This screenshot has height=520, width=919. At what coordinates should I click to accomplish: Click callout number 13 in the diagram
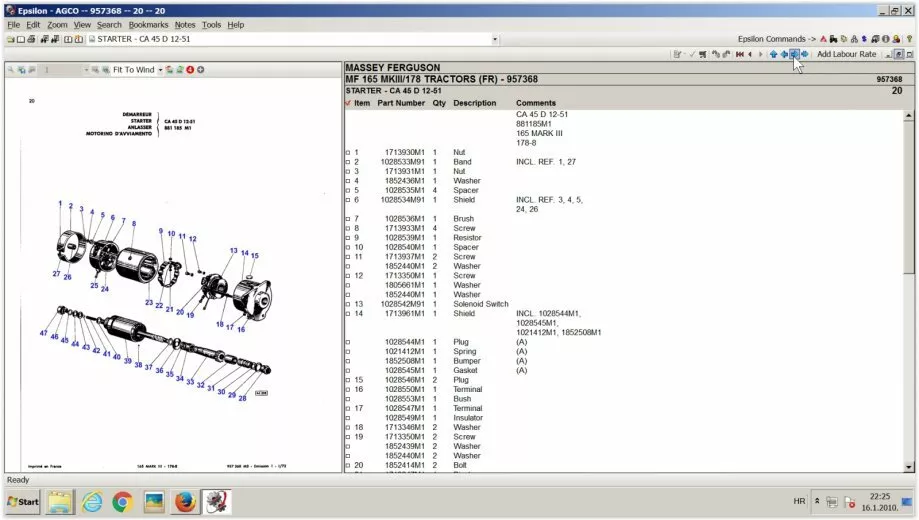(233, 250)
